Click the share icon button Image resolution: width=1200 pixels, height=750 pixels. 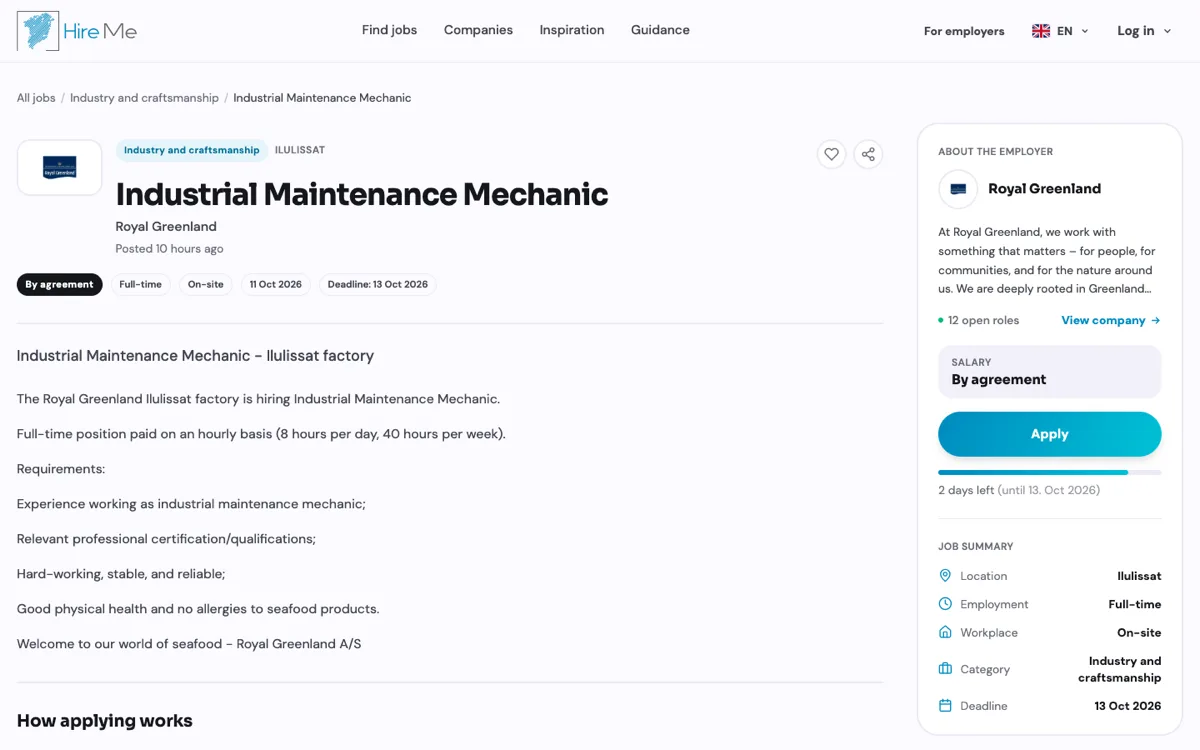point(868,154)
